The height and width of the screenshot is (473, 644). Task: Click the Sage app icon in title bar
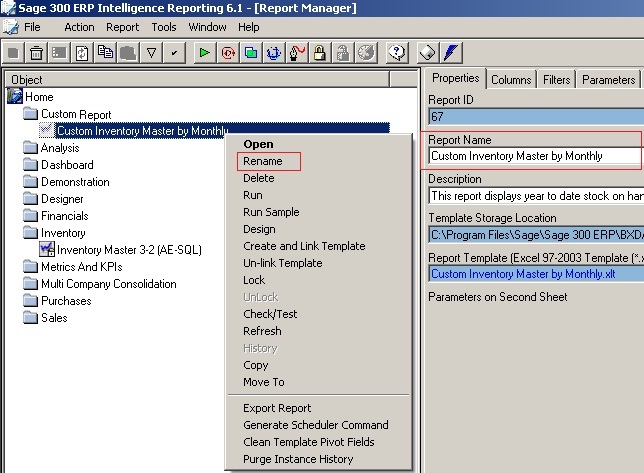[x=8, y=8]
